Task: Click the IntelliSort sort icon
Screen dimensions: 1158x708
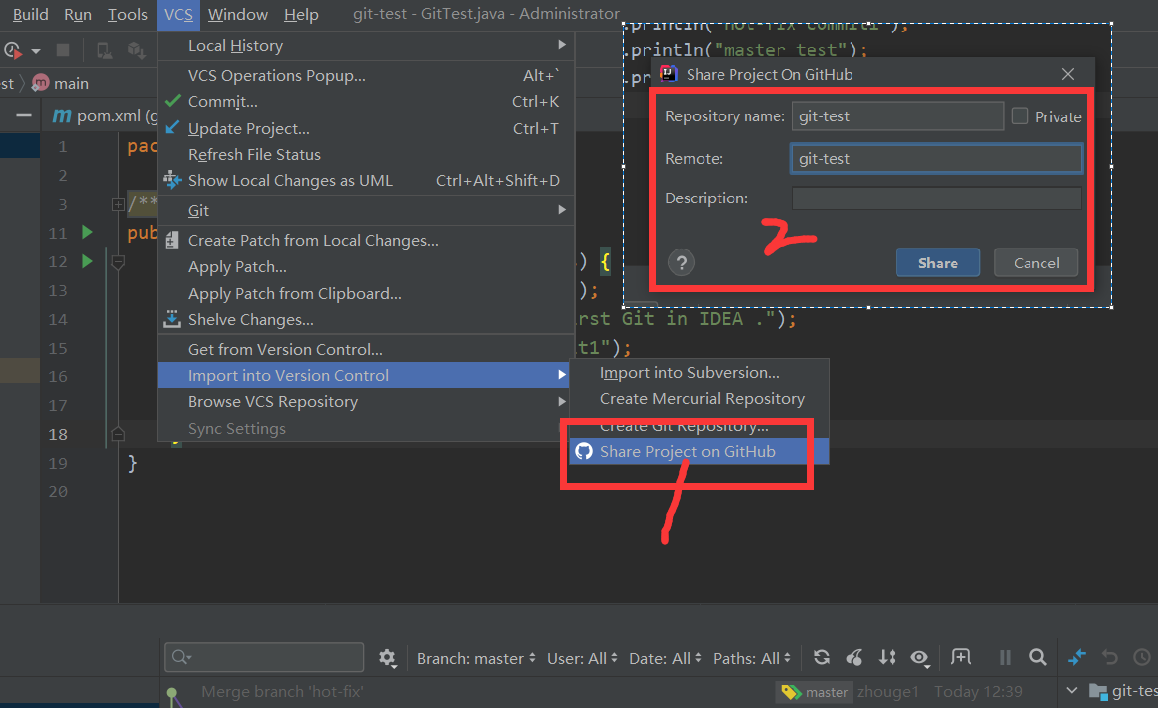Action: [x=887, y=657]
